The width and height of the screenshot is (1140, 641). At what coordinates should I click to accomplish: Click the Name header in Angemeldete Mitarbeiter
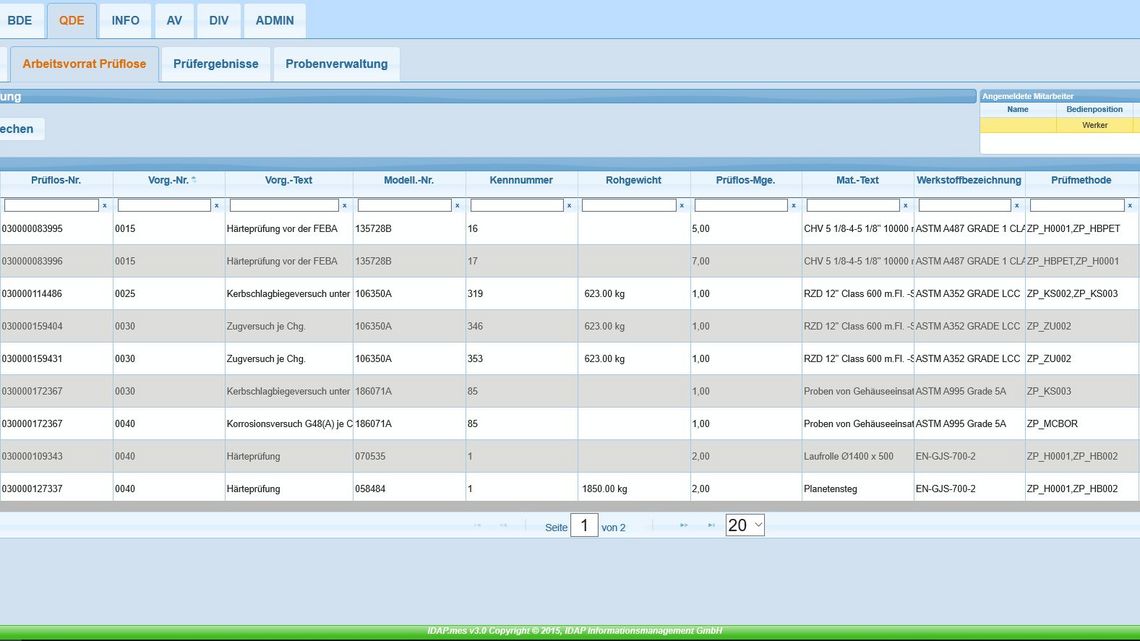click(x=1018, y=110)
